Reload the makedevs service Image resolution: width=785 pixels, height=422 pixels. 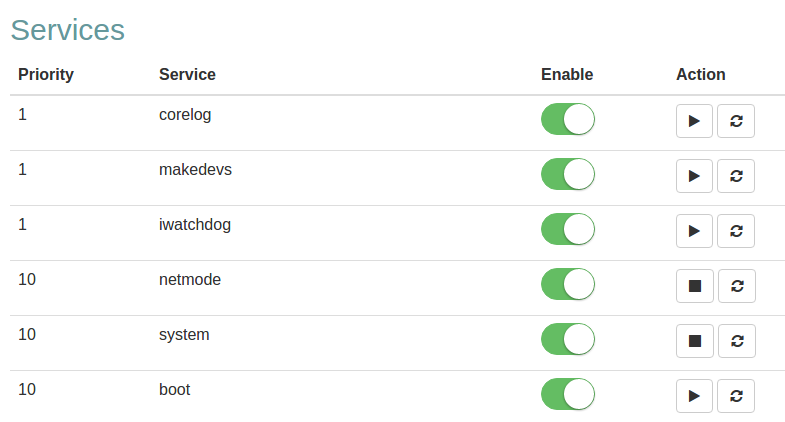pyautogui.click(x=737, y=176)
